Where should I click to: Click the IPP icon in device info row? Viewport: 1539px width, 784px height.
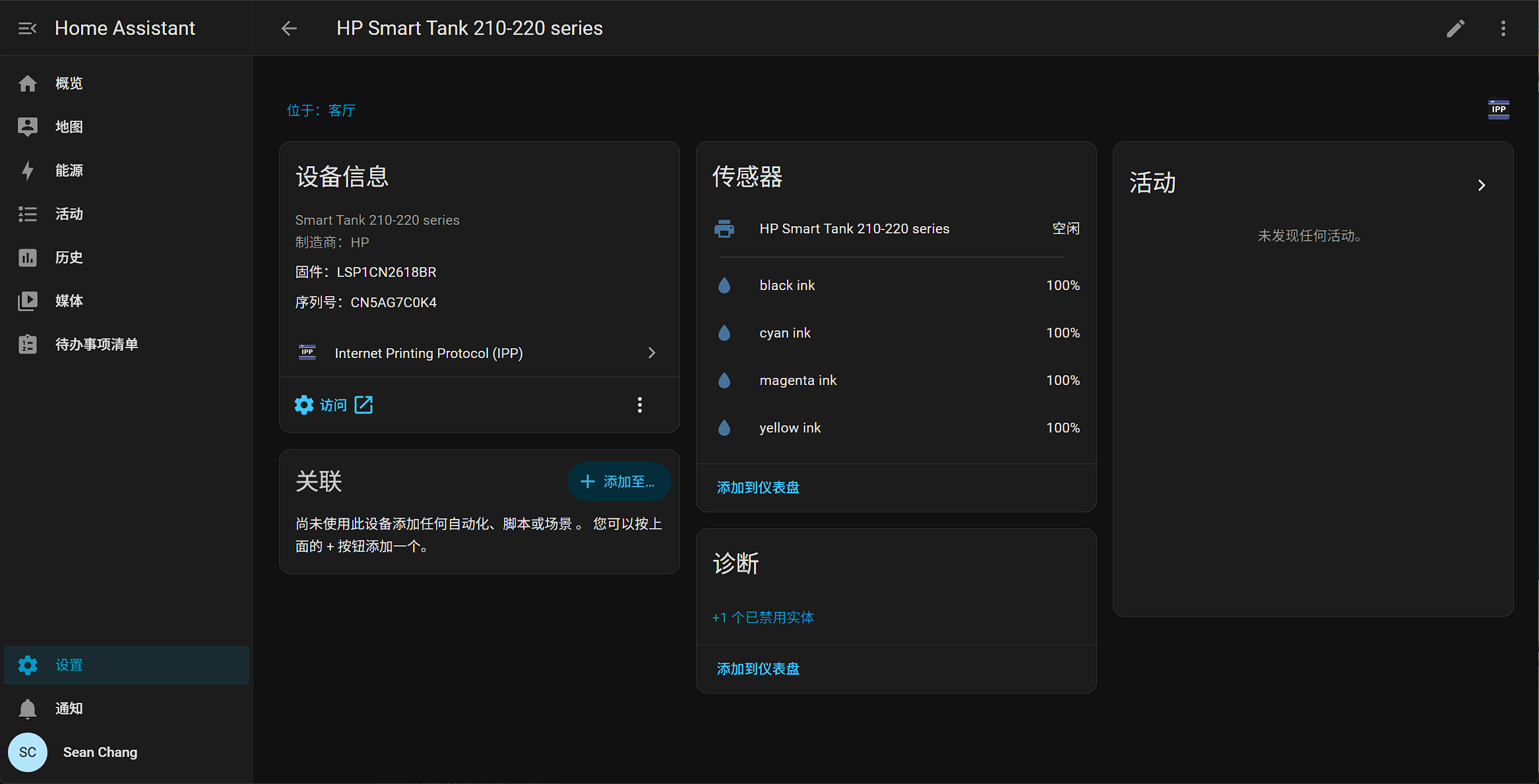(307, 353)
